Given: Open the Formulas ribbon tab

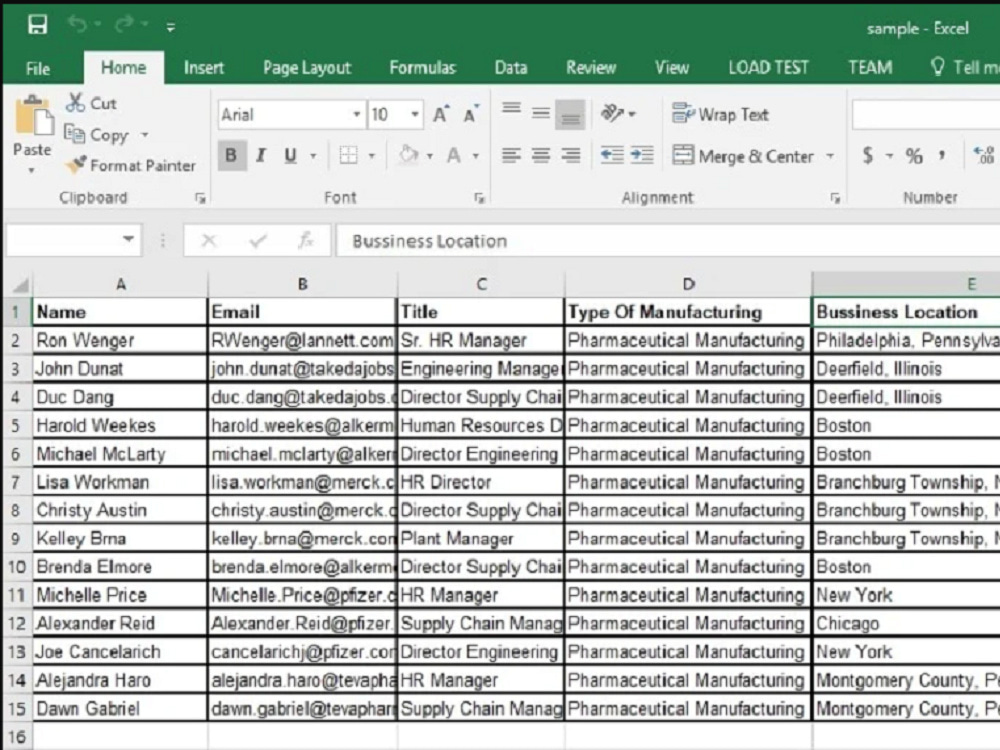Looking at the screenshot, I should point(422,68).
